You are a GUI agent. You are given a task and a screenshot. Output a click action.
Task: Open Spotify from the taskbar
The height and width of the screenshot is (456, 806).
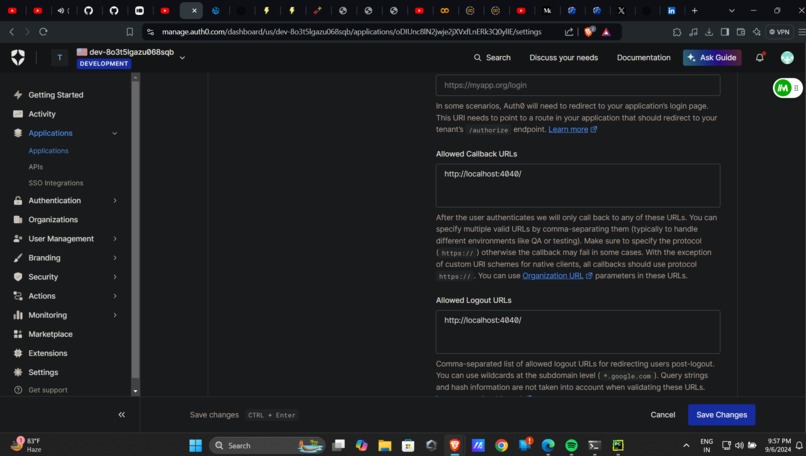(571, 445)
